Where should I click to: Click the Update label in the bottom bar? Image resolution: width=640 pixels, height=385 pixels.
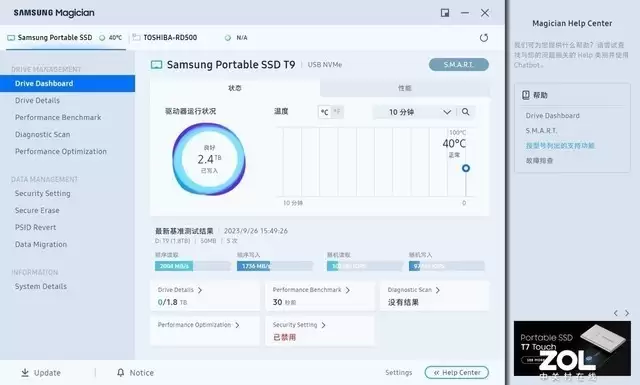coord(47,373)
